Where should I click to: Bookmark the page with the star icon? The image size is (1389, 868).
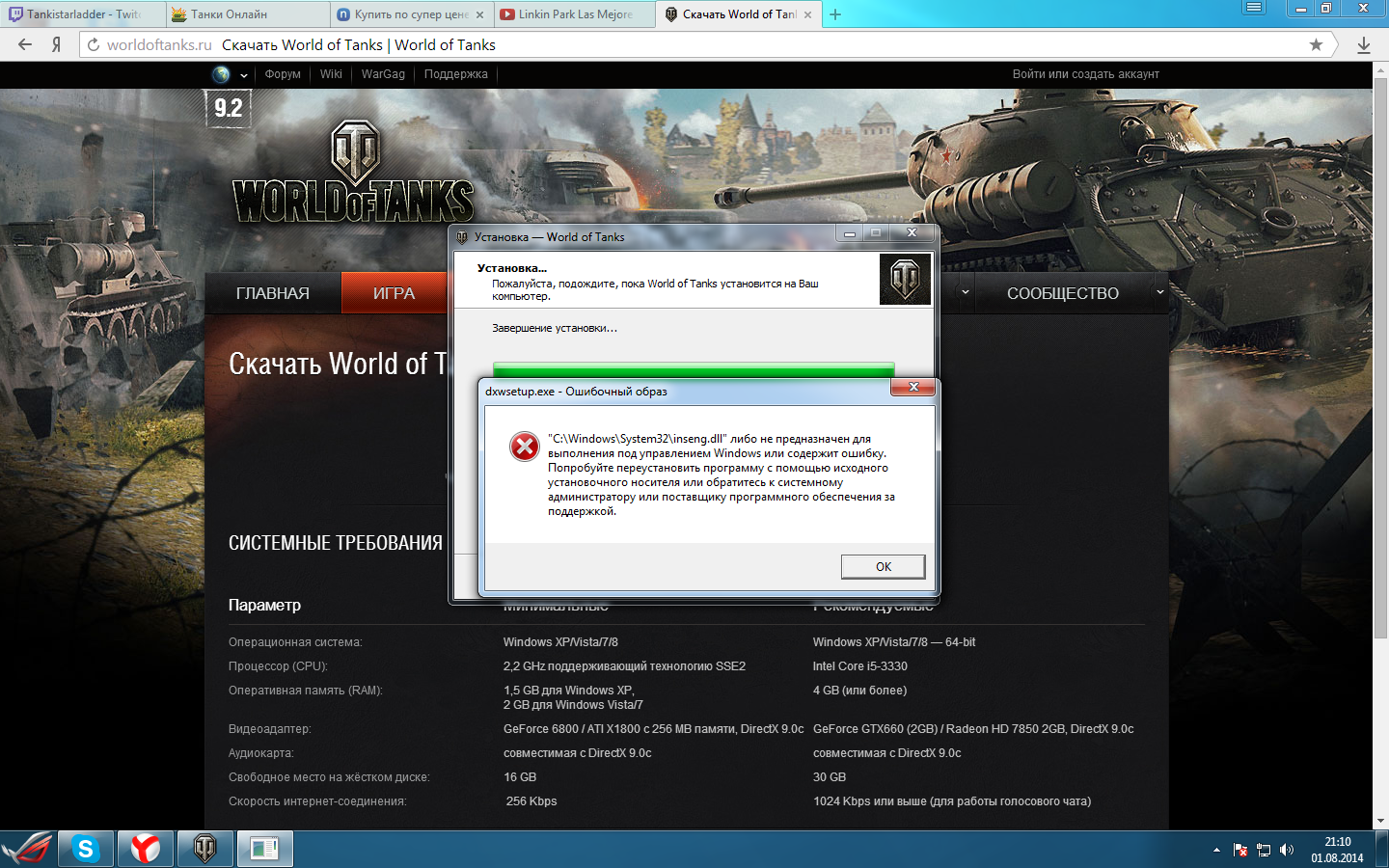click(x=1316, y=44)
